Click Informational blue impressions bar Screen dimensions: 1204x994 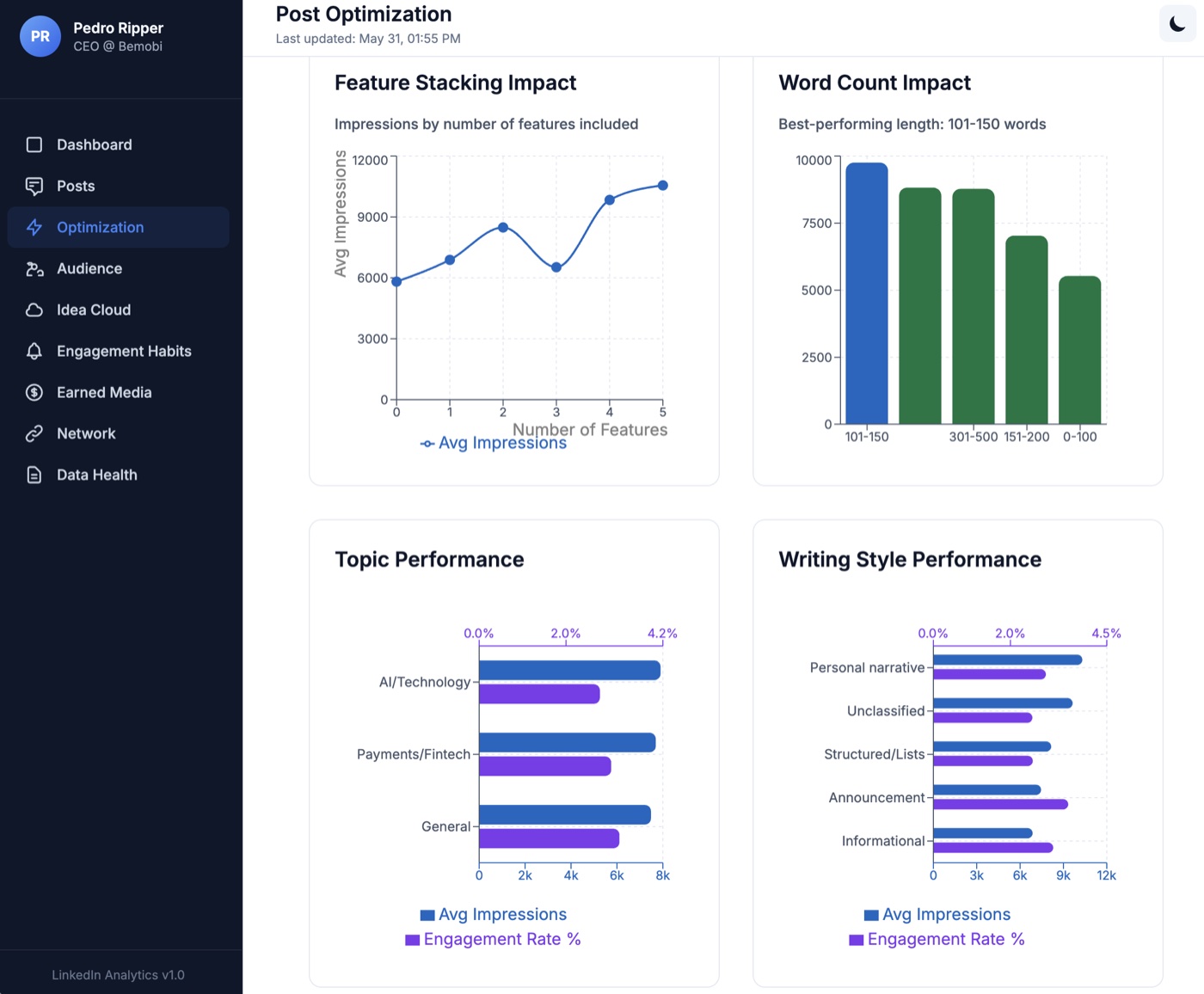(x=983, y=833)
